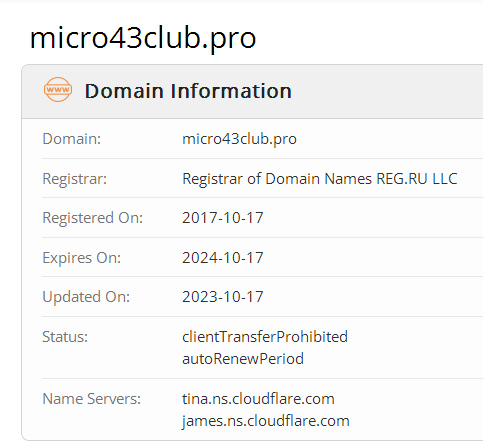Select the Domain Information heading
The image size is (483, 446).
tap(188, 91)
